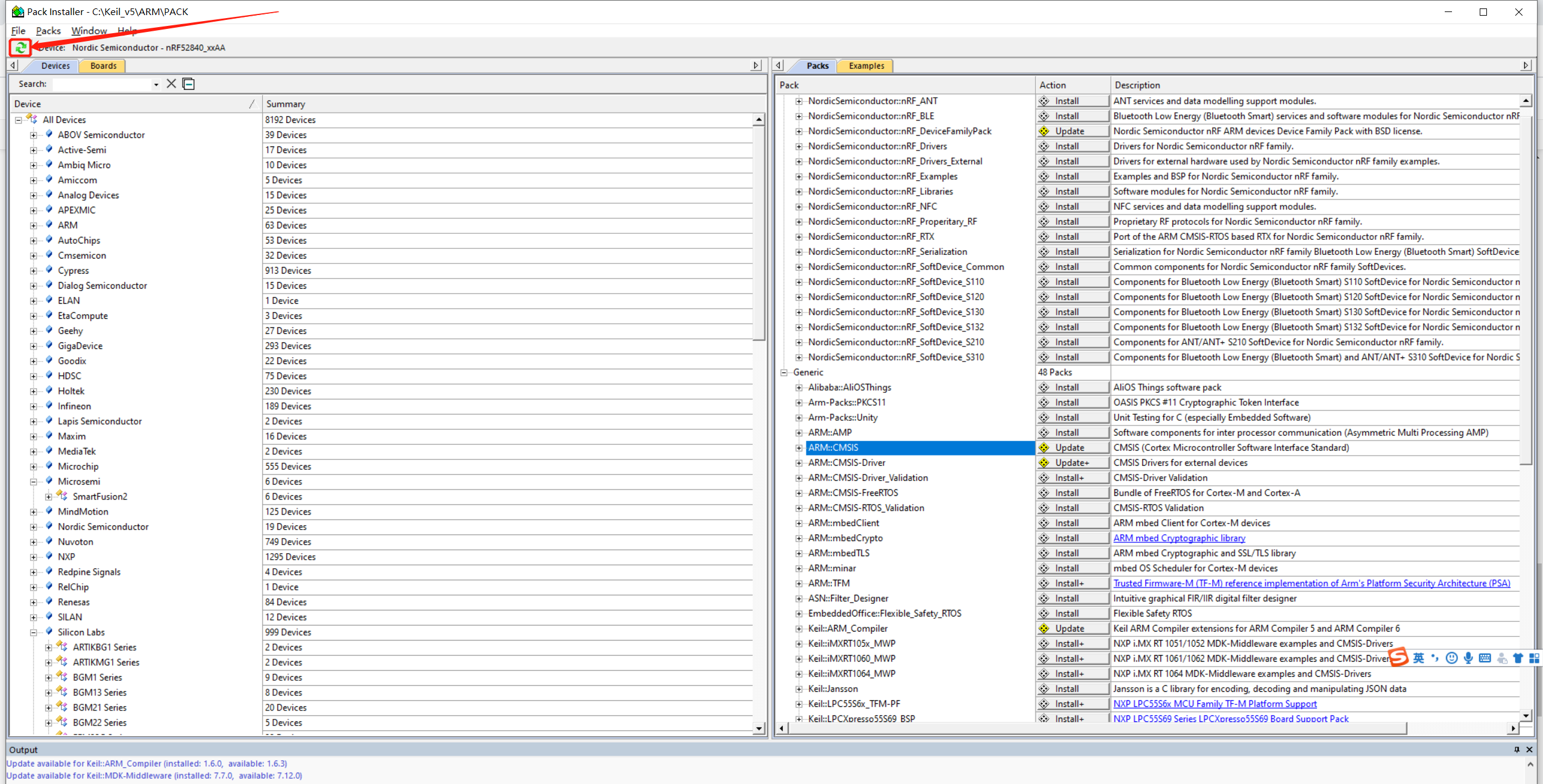Viewport: 1543px width, 784px height.
Task: Open the Packs menu
Action: click(48, 31)
